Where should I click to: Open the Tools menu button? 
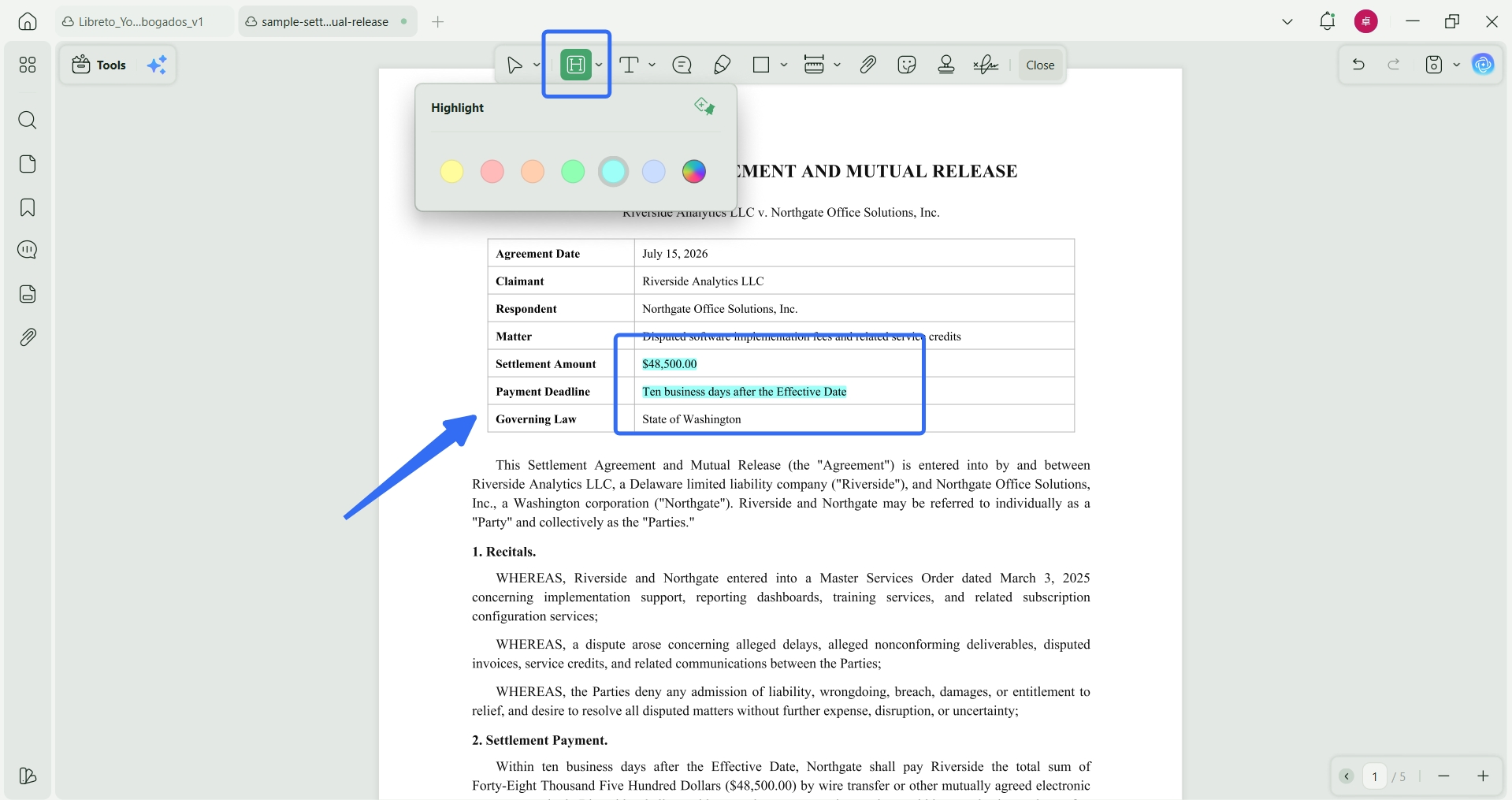[x=98, y=65]
